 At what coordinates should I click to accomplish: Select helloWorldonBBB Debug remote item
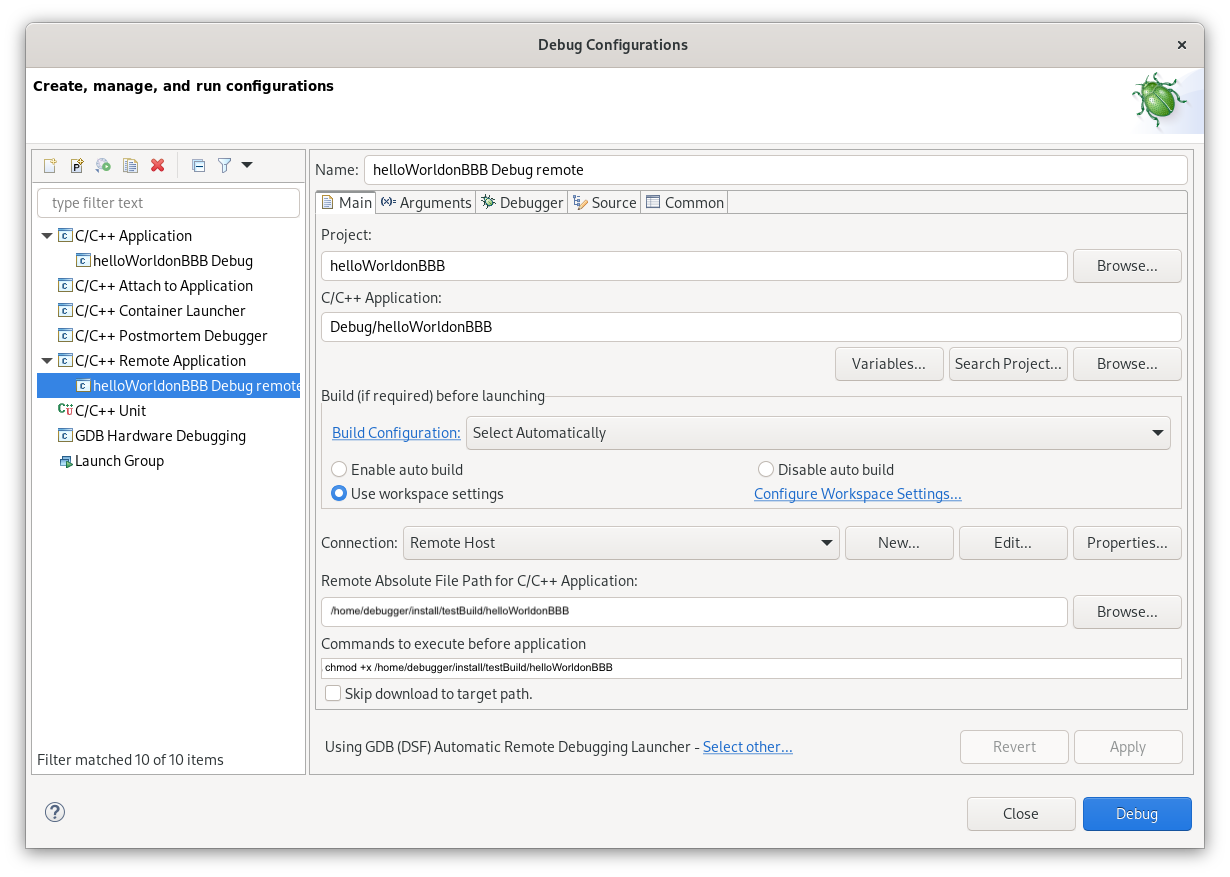click(x=168, y=386)
